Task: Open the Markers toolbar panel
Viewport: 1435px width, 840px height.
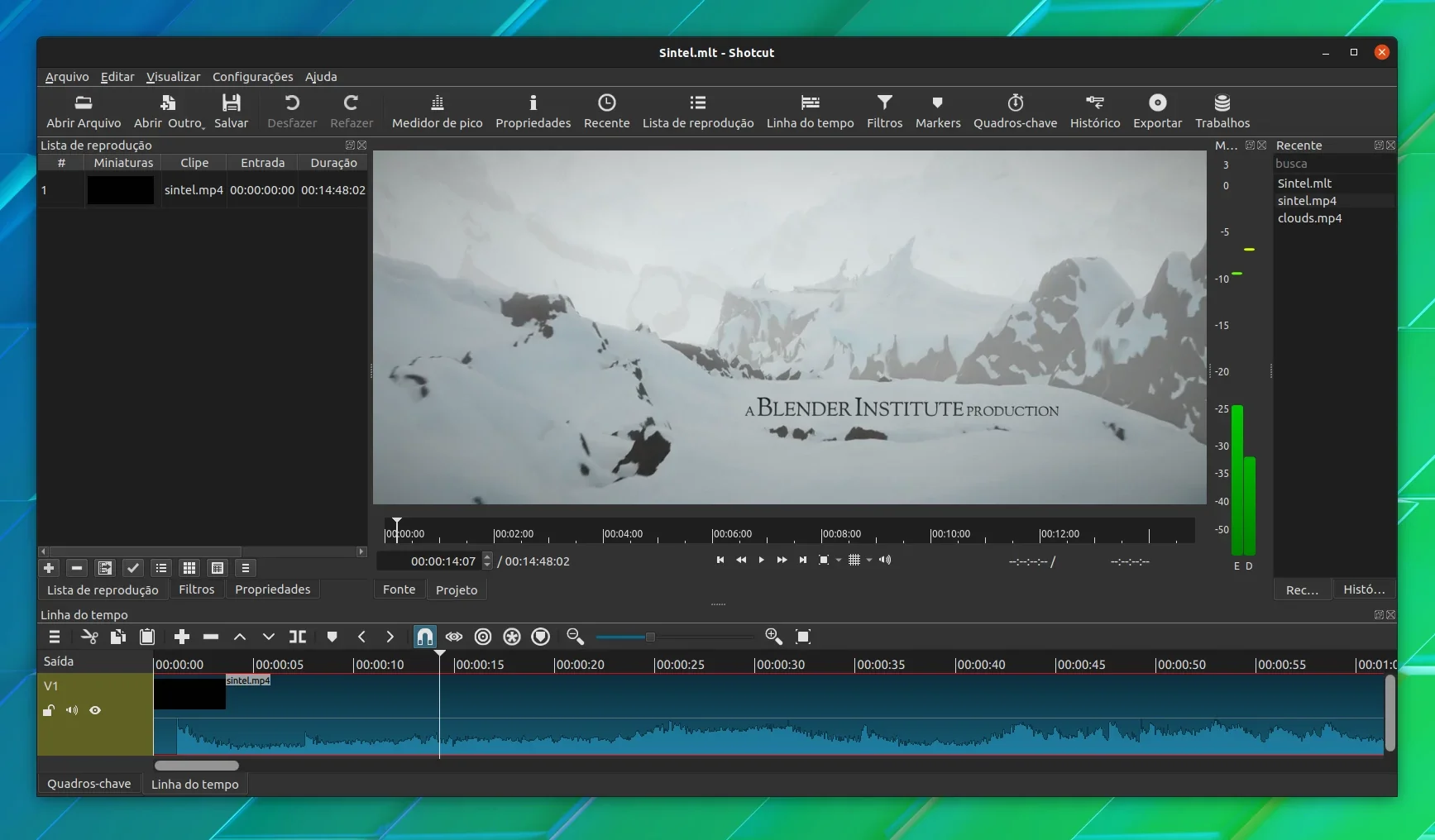Action: tap(938, 111)
